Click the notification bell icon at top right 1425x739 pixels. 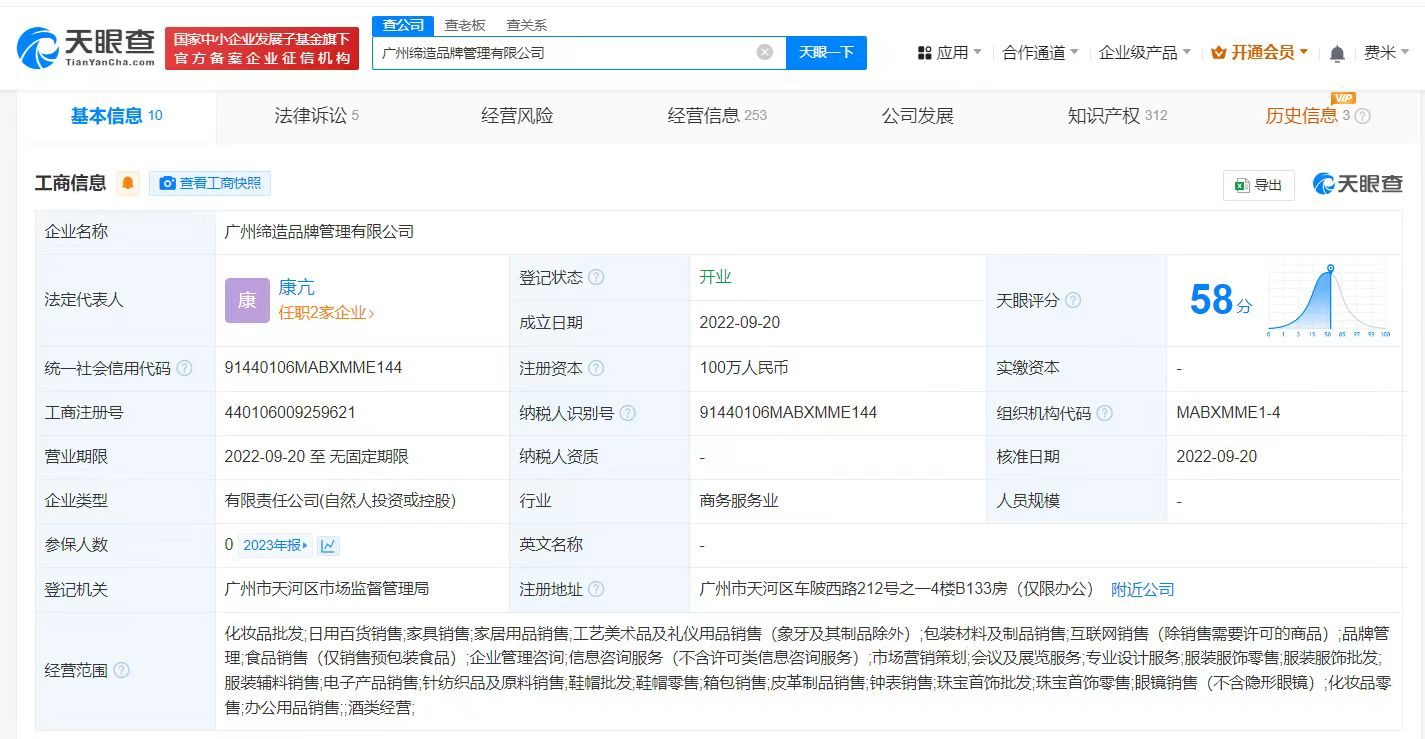[1336, 52]
